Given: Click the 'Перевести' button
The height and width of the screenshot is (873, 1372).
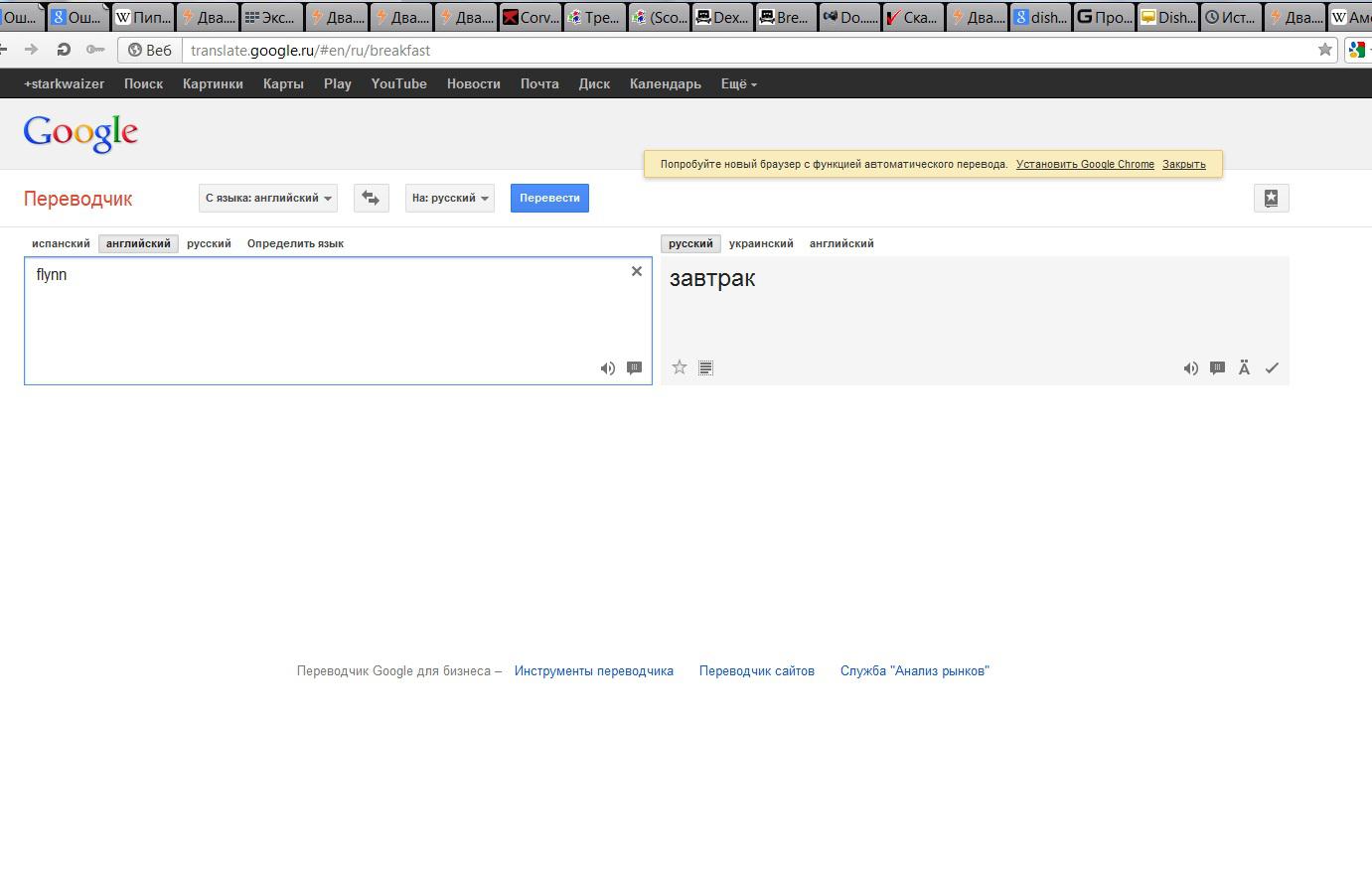Looking at the screenshot, I should pyautogui.click(x=549, y=198).
